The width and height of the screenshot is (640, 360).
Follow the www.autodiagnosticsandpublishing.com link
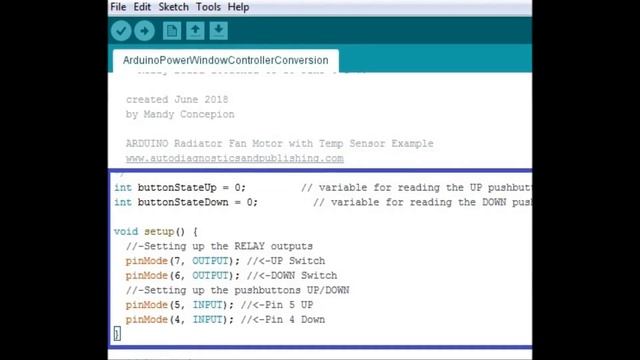pos(235,158)
